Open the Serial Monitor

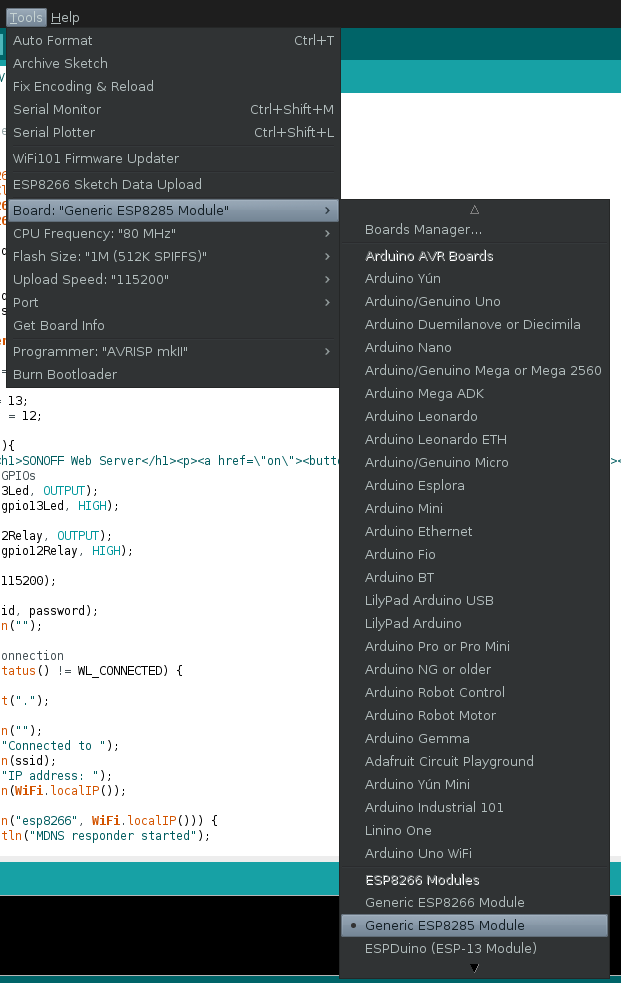coord(173,110)
